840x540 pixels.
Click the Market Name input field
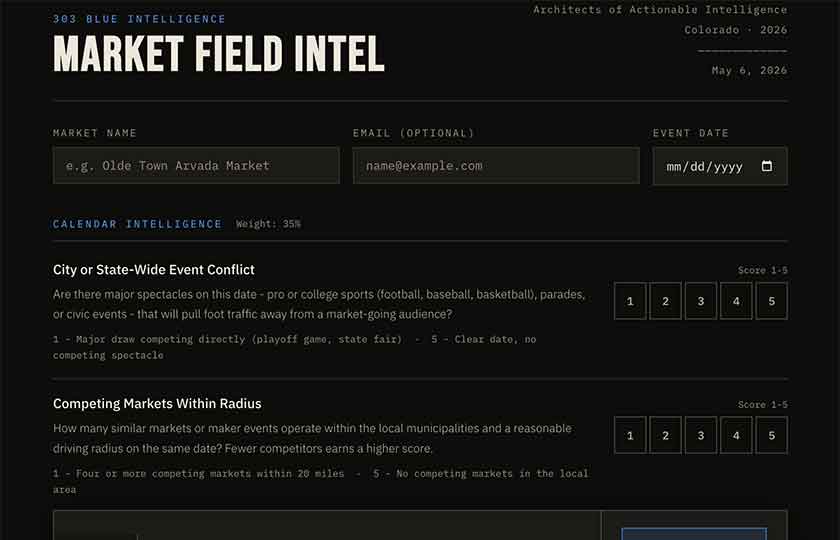(x=196, y=166)
